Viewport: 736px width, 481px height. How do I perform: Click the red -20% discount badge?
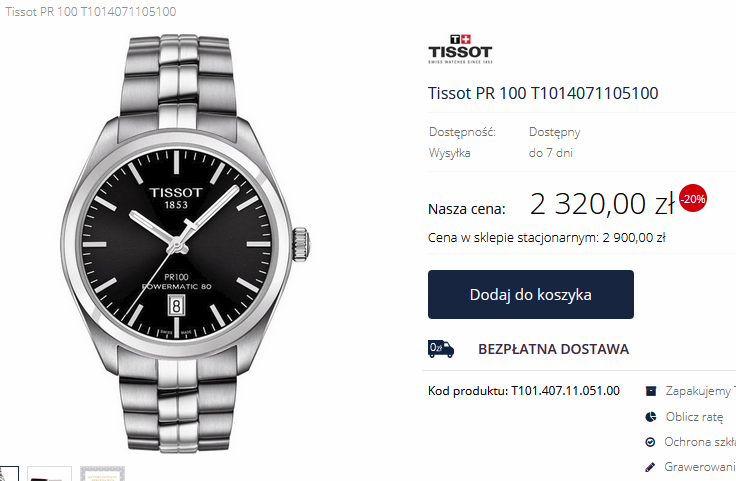pos(693,199)
